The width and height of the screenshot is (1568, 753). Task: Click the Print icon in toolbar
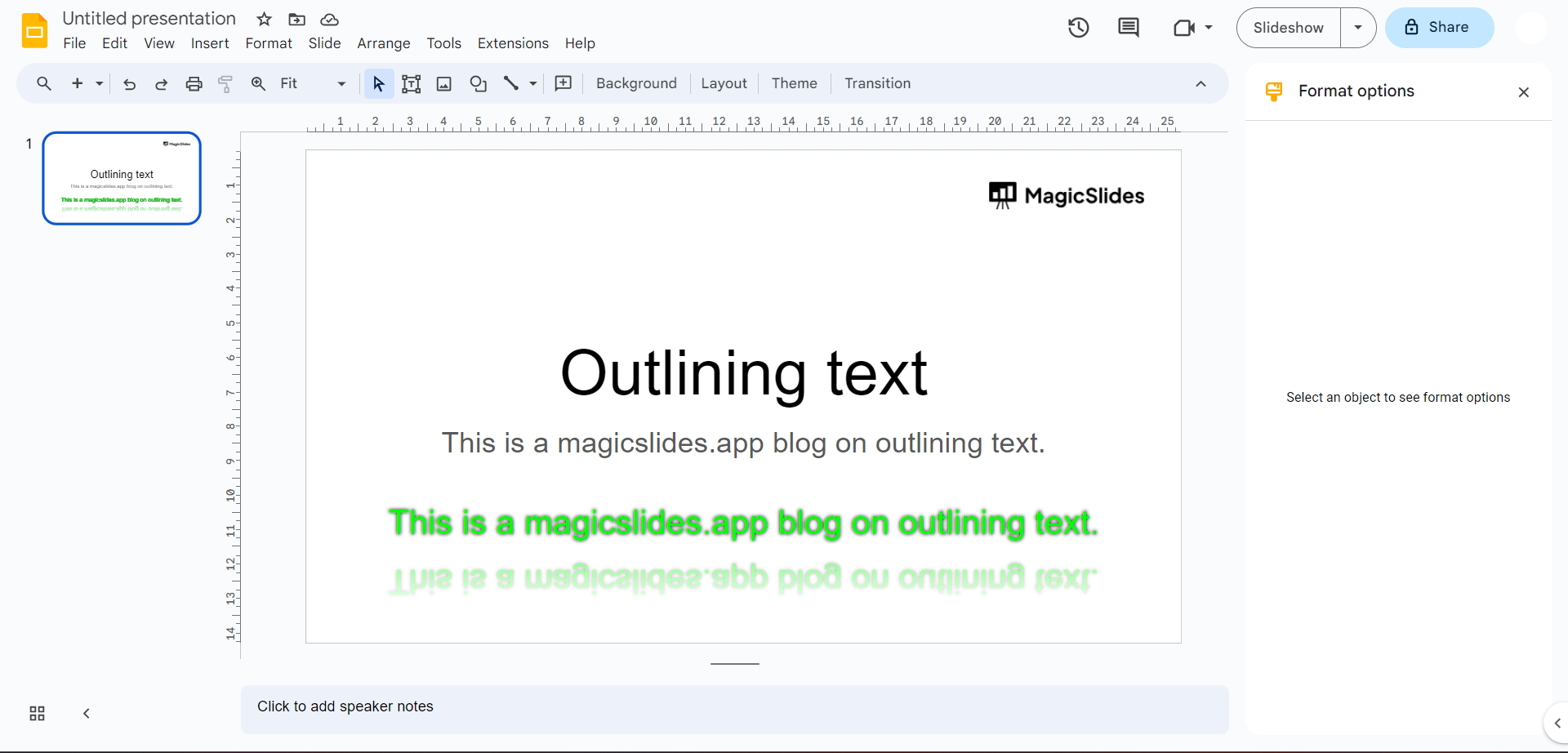click(194, 83)
